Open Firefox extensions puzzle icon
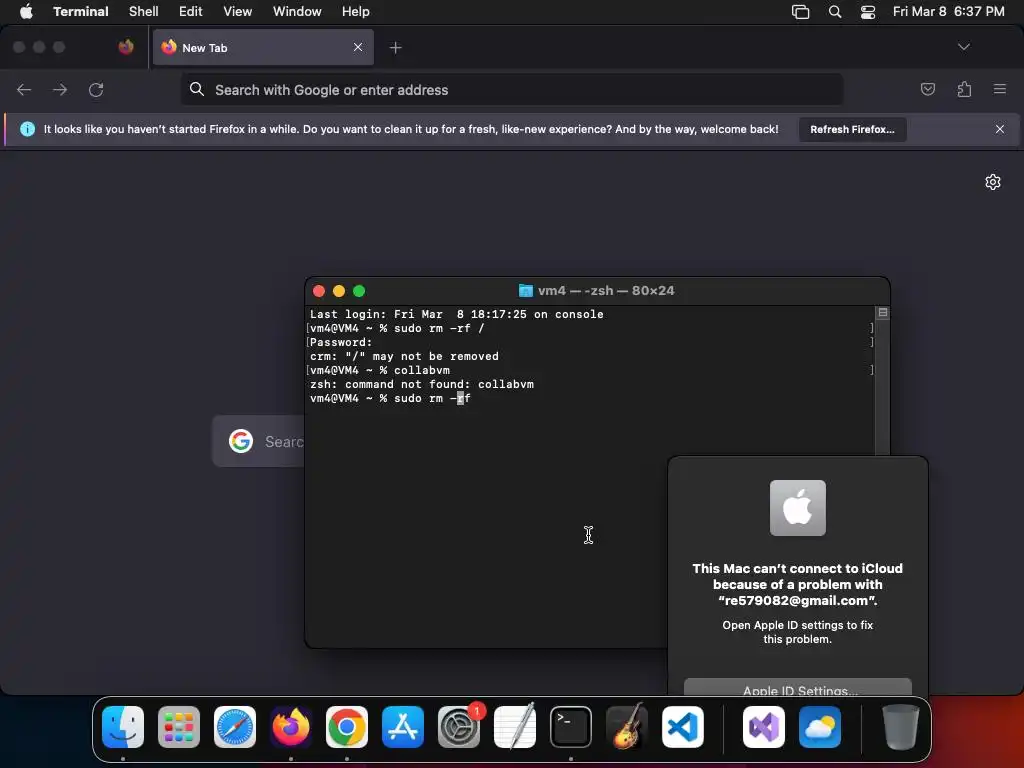The width and height of the screenshot is (1024, 768). pyautogui.click(x=964, y=89)
